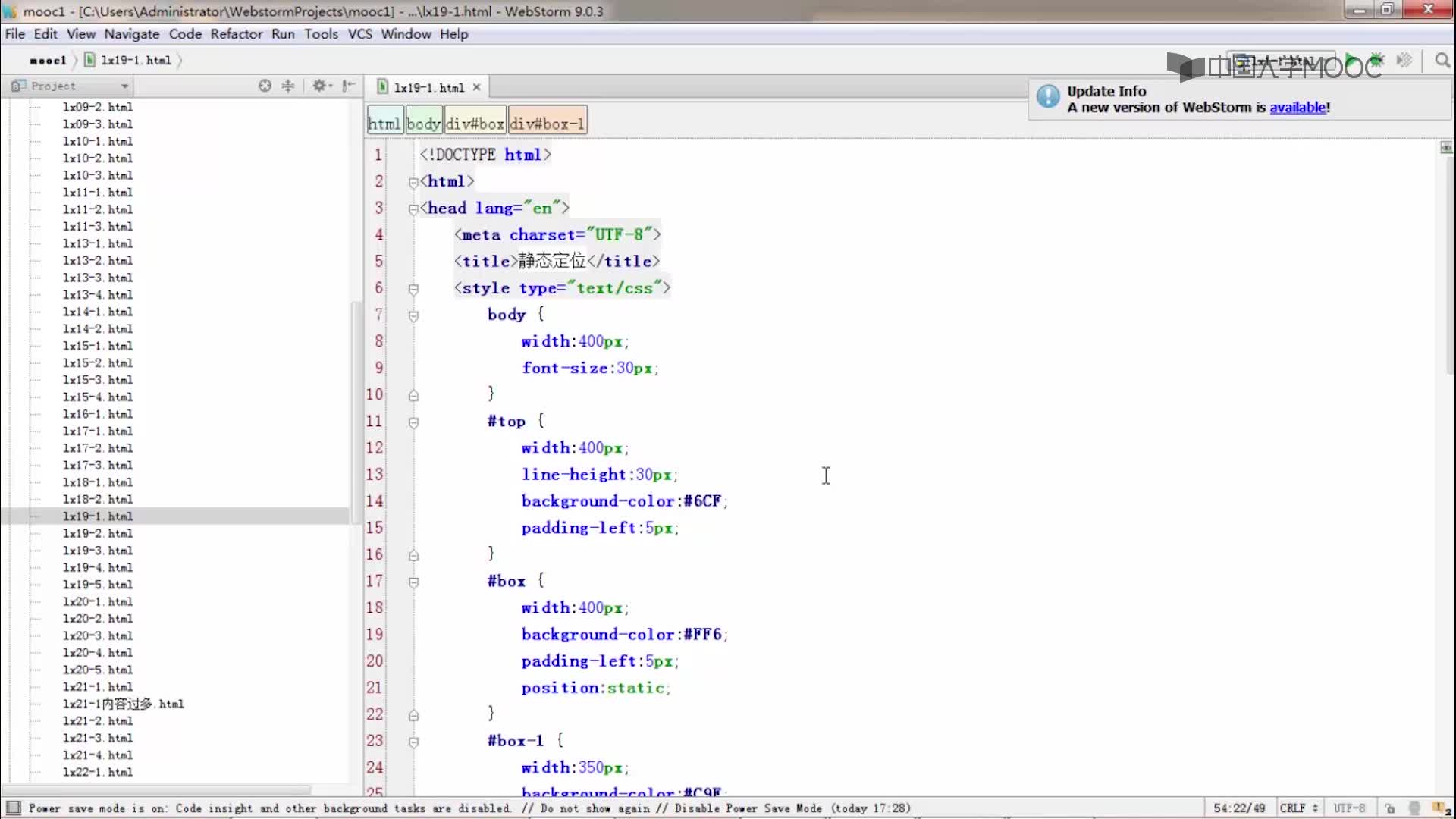The width and height of the screenshot is (1456, 819).
Task: Click 'position:static' on line 21
Action: pos(595,688)
